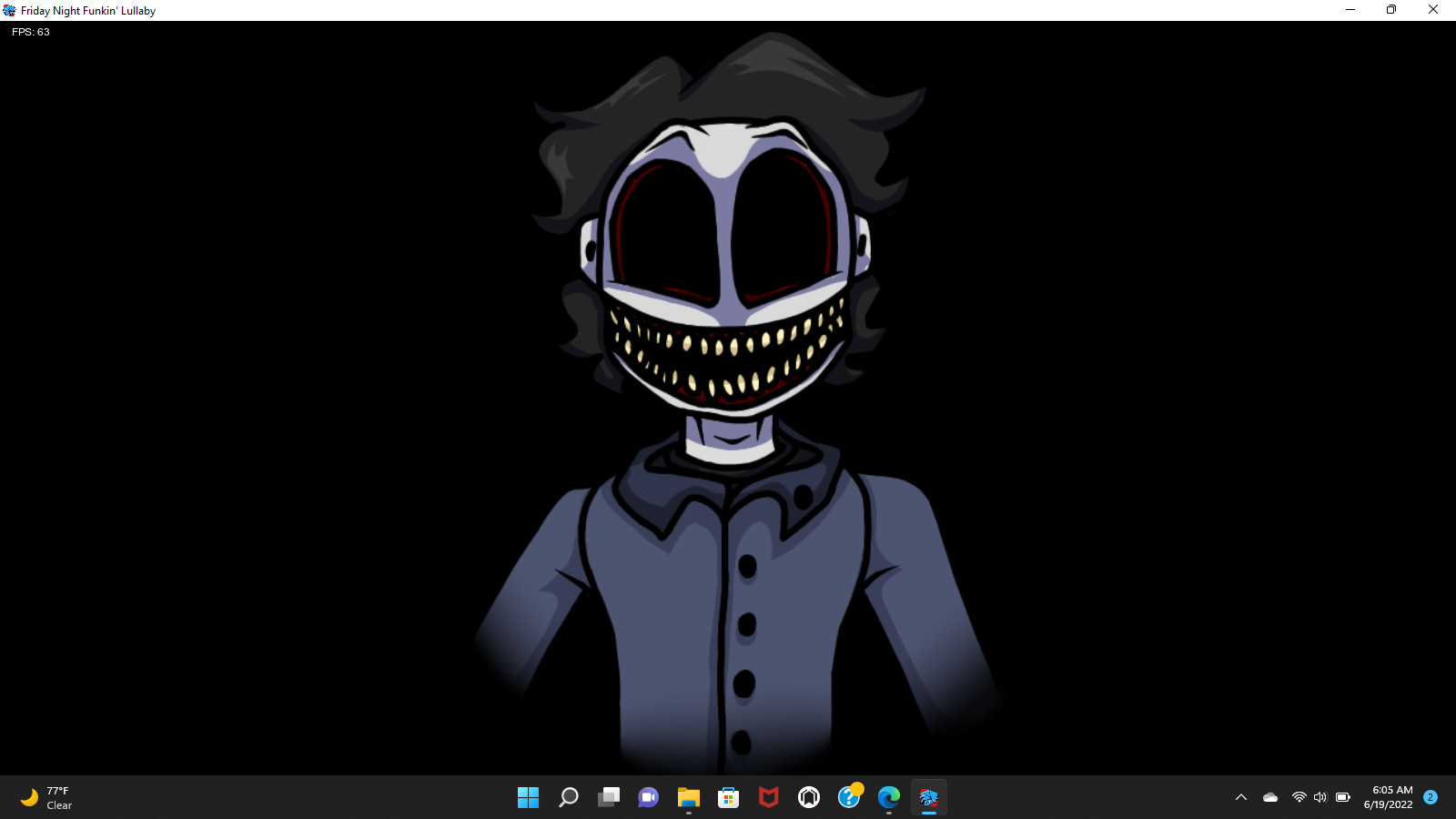
Task: Mute the system volume
Action: tap(1319, 797)
